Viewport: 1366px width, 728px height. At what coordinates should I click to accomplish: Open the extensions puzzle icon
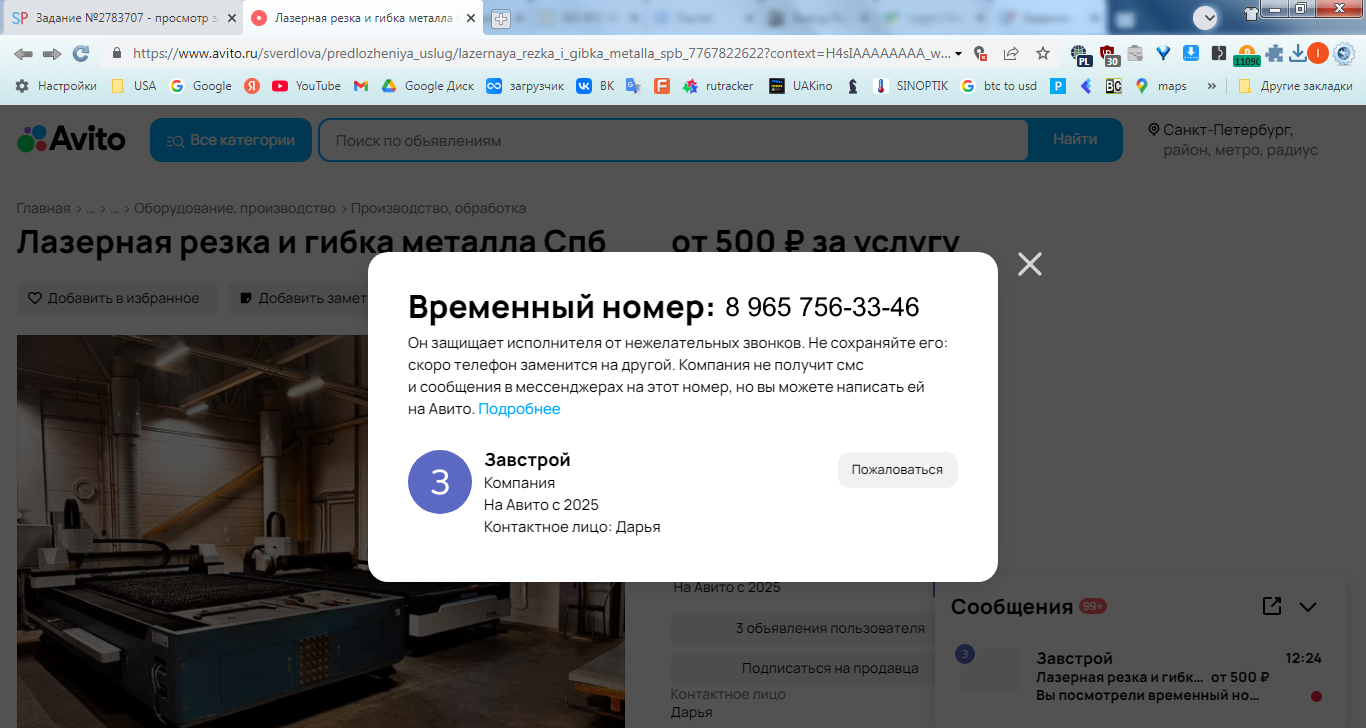coord(1274,53)
